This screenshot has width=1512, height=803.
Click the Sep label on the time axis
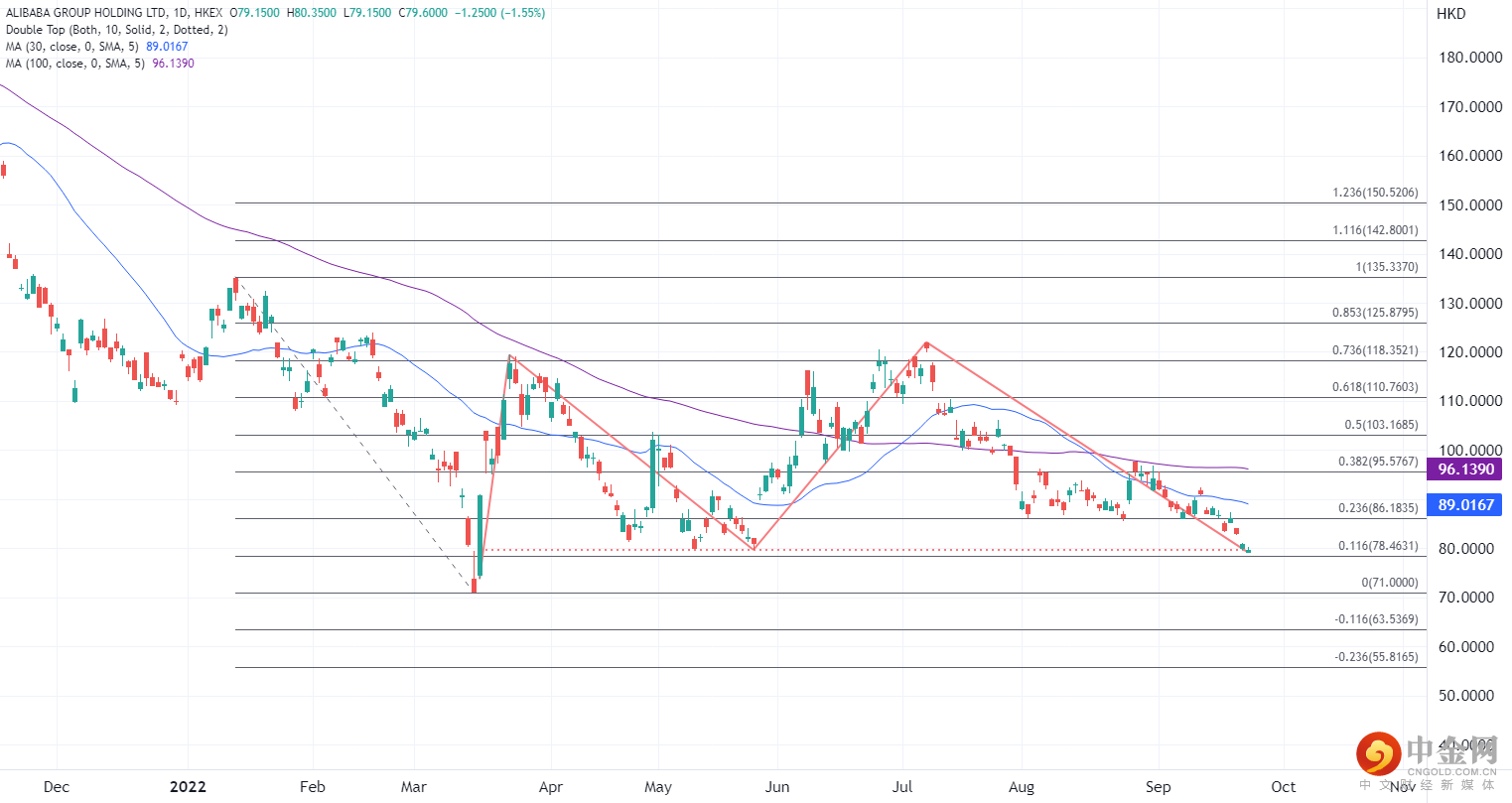1159,787
